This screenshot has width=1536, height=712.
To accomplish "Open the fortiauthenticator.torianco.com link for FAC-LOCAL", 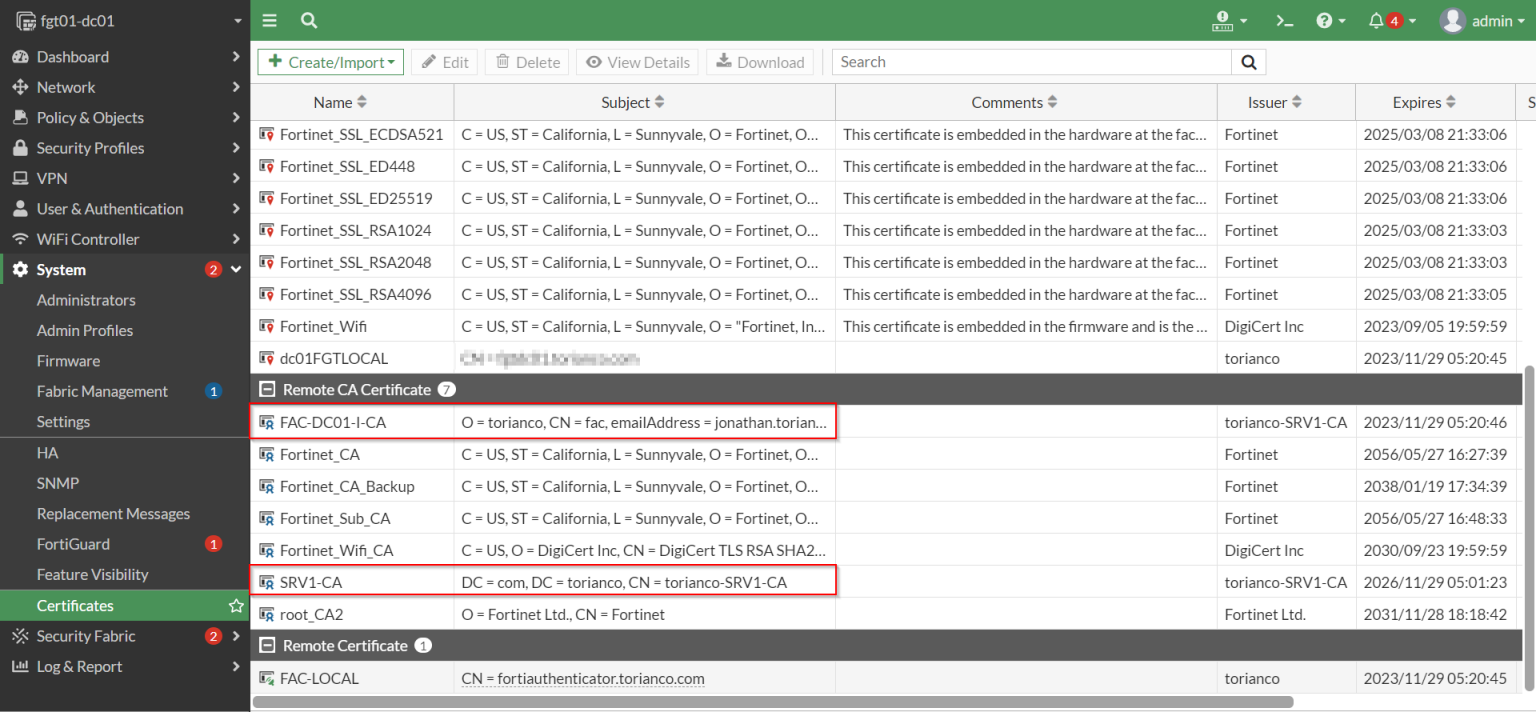I will (x=582, y=678).
